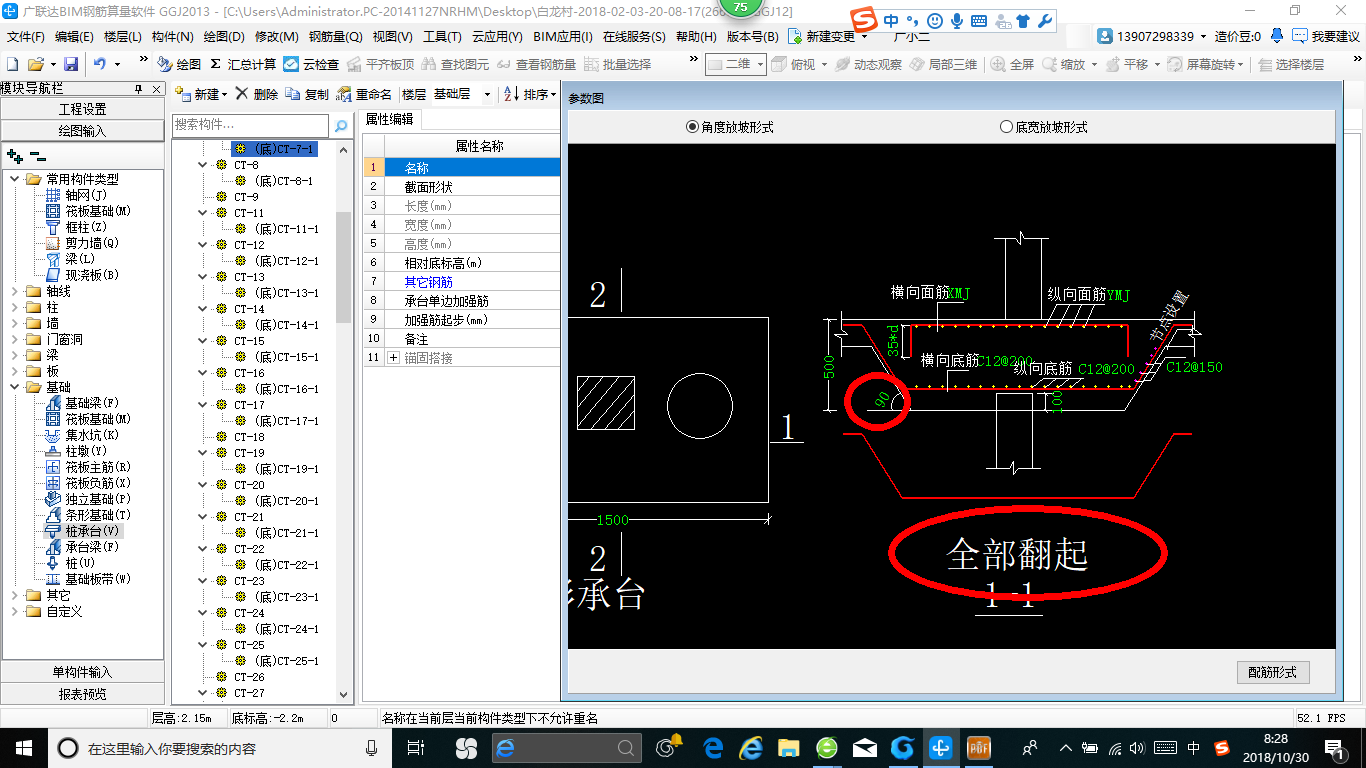The height and width of the screenshot is (768, 1366).
Task: Click 查找图元 find element tool
Action: click(x=456, y=64)
